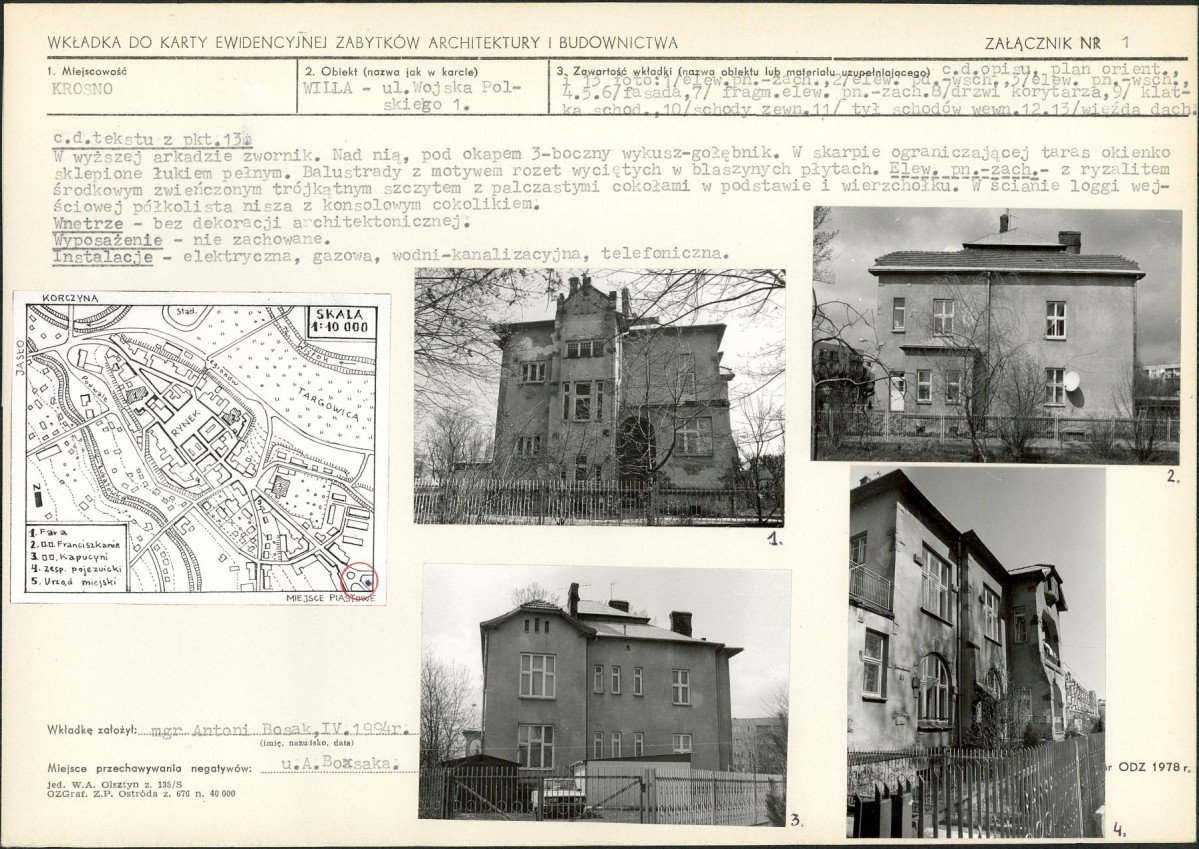This screenshot has width=1199, height=849.
Task: Click the 'Wkładkę założył:' label
Action: [92, 729]
